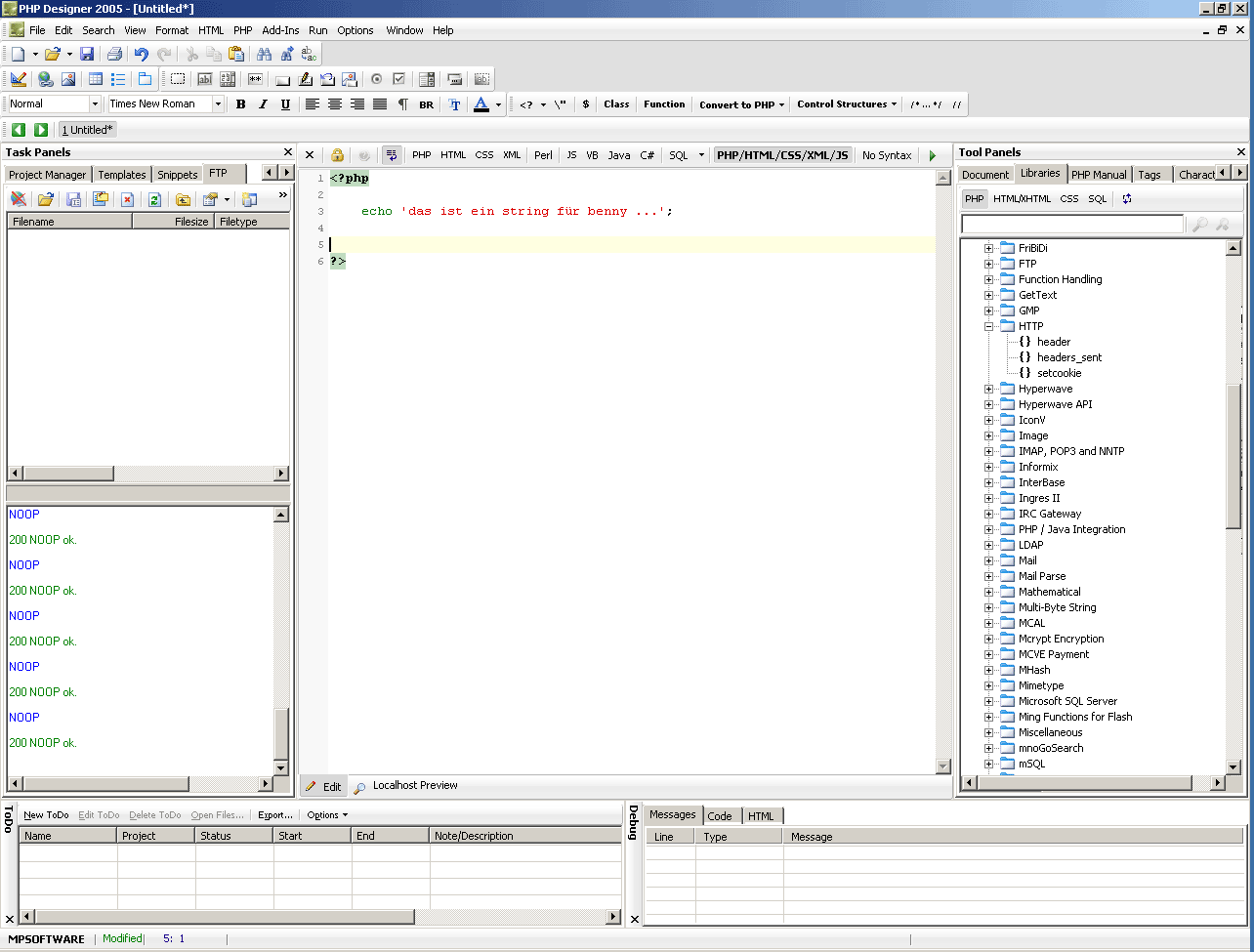The image size is (1254, 952).
Task: Toggle word wrap button in editor toolbar
Action: point(391,155)
